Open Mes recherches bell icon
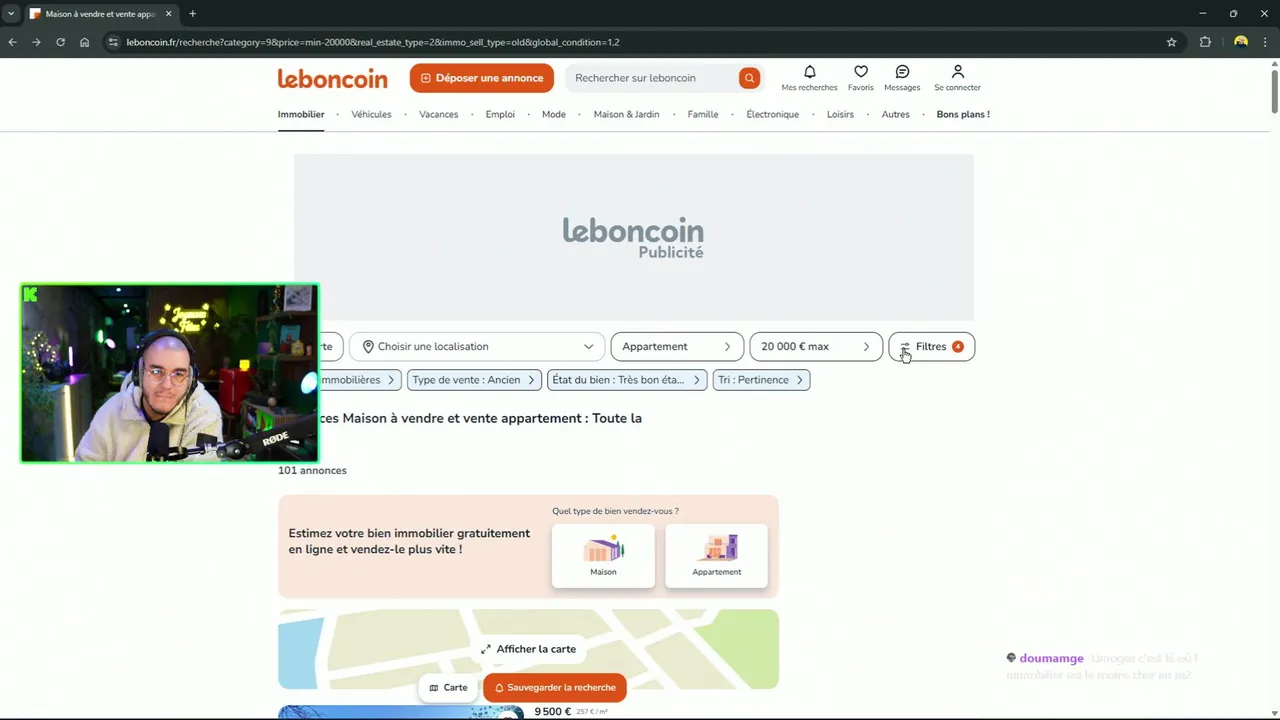Viewport: 1280px width, 720px height. pyautogui.click(x=810, y=72)
